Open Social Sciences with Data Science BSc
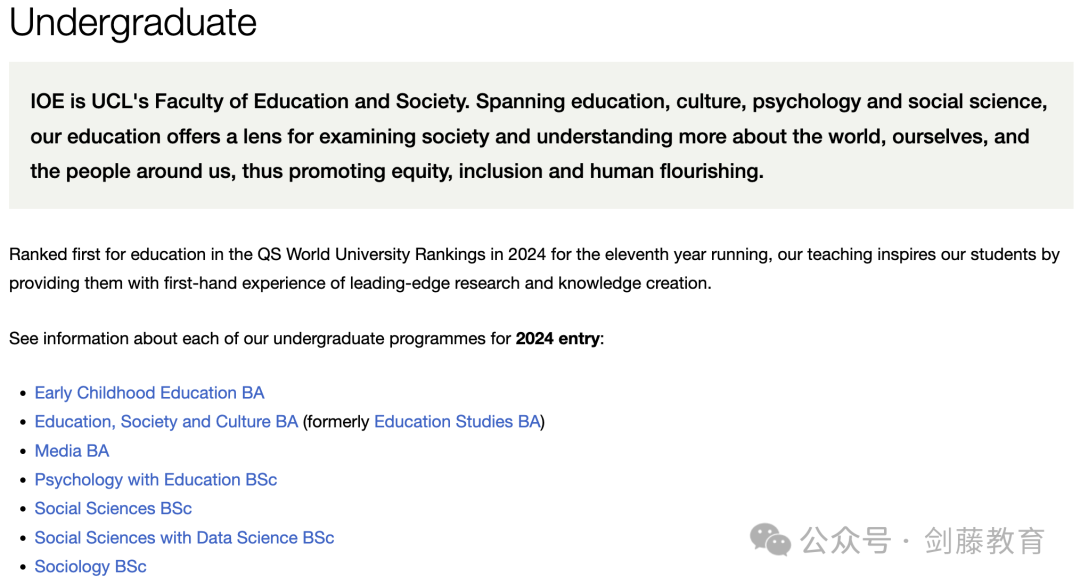1080x584 pixels. [x=184, y=537]
